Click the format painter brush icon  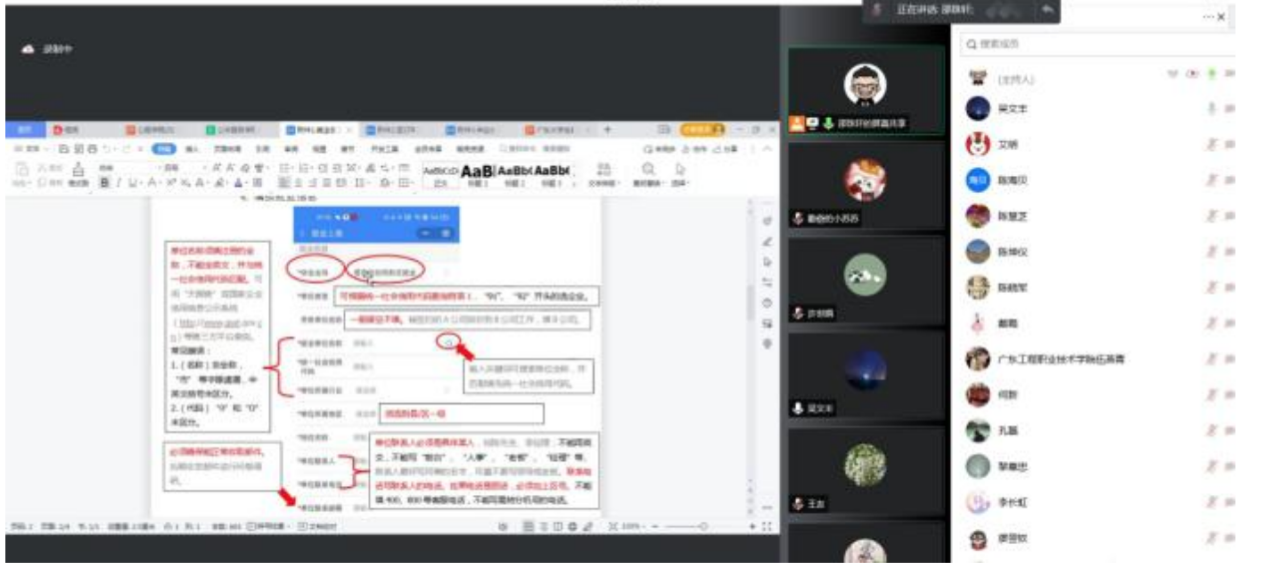coord(78,170)
